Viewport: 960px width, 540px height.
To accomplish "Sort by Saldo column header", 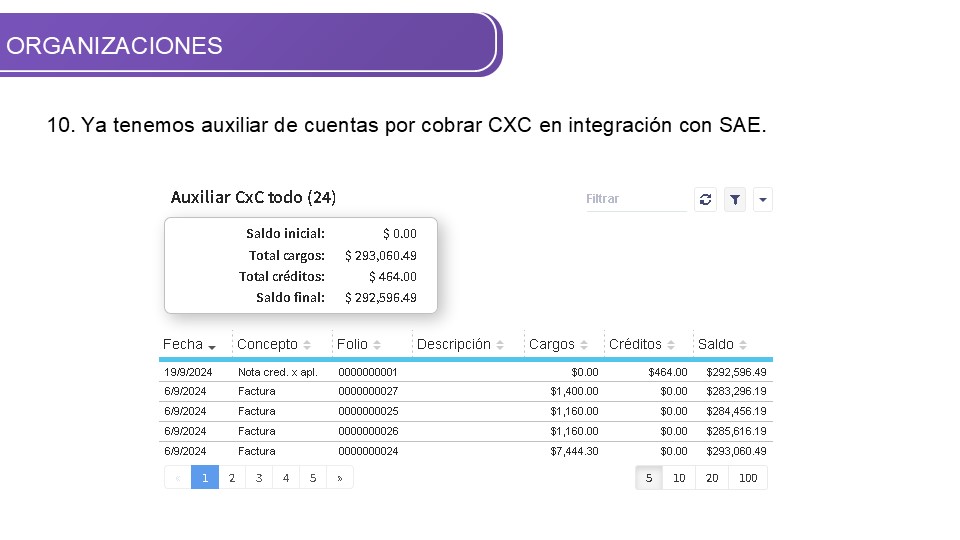I will (722, 344).
